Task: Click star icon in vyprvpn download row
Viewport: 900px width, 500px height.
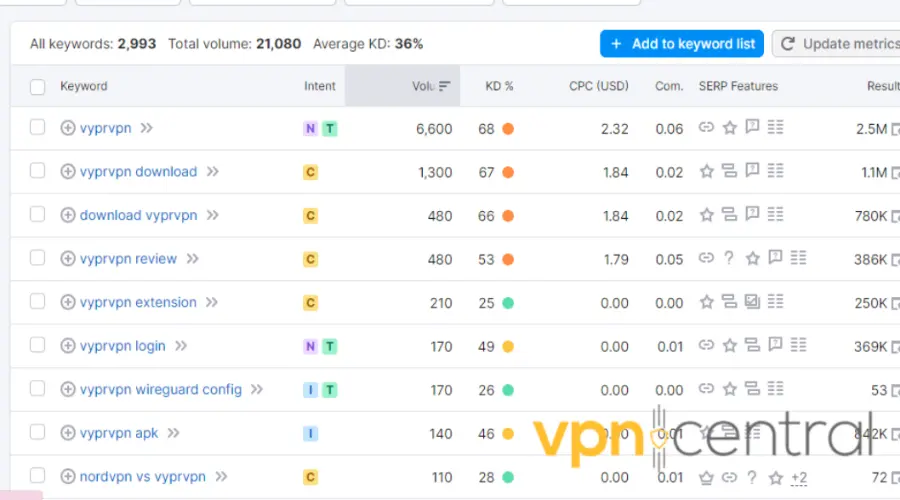Action: [707, 171]
